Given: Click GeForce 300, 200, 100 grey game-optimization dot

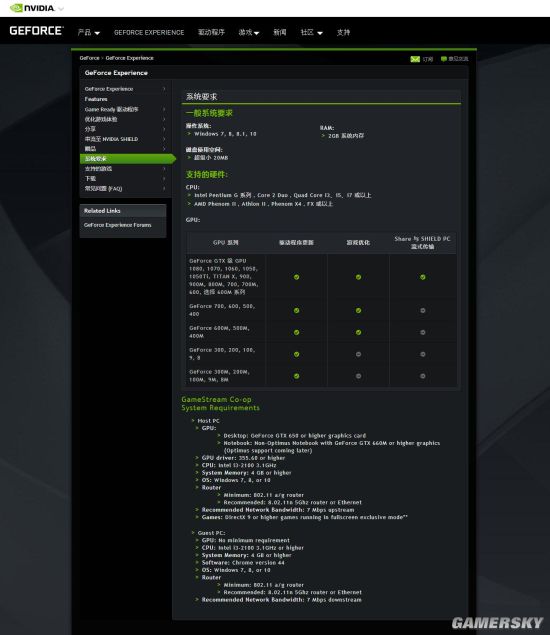Looking at the screenshot, I should (358, 354).
